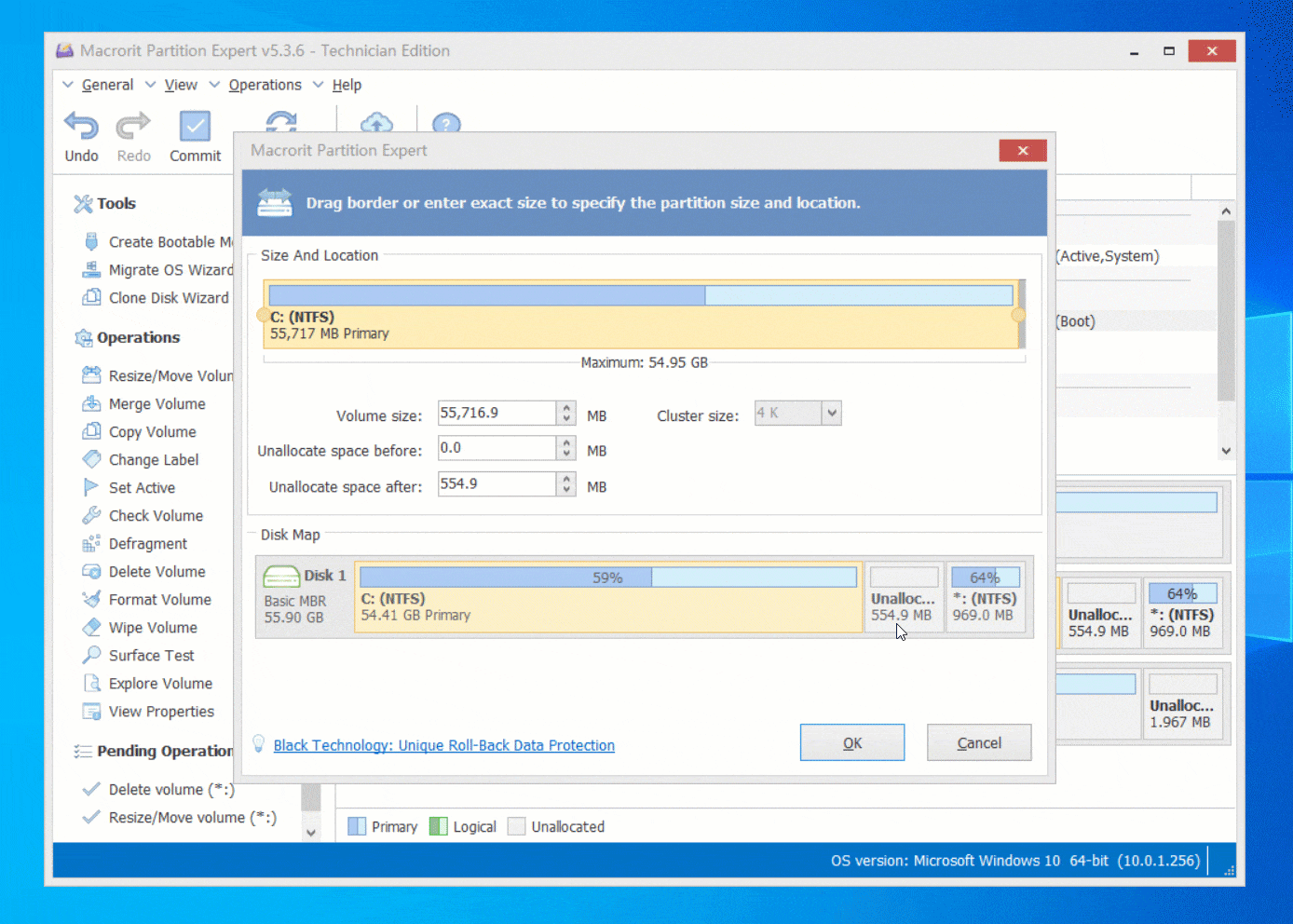Image resolution: width=1293 pixels, height=924 pixels.
Task: Click the General menu item
Action: tap(107, 85)
